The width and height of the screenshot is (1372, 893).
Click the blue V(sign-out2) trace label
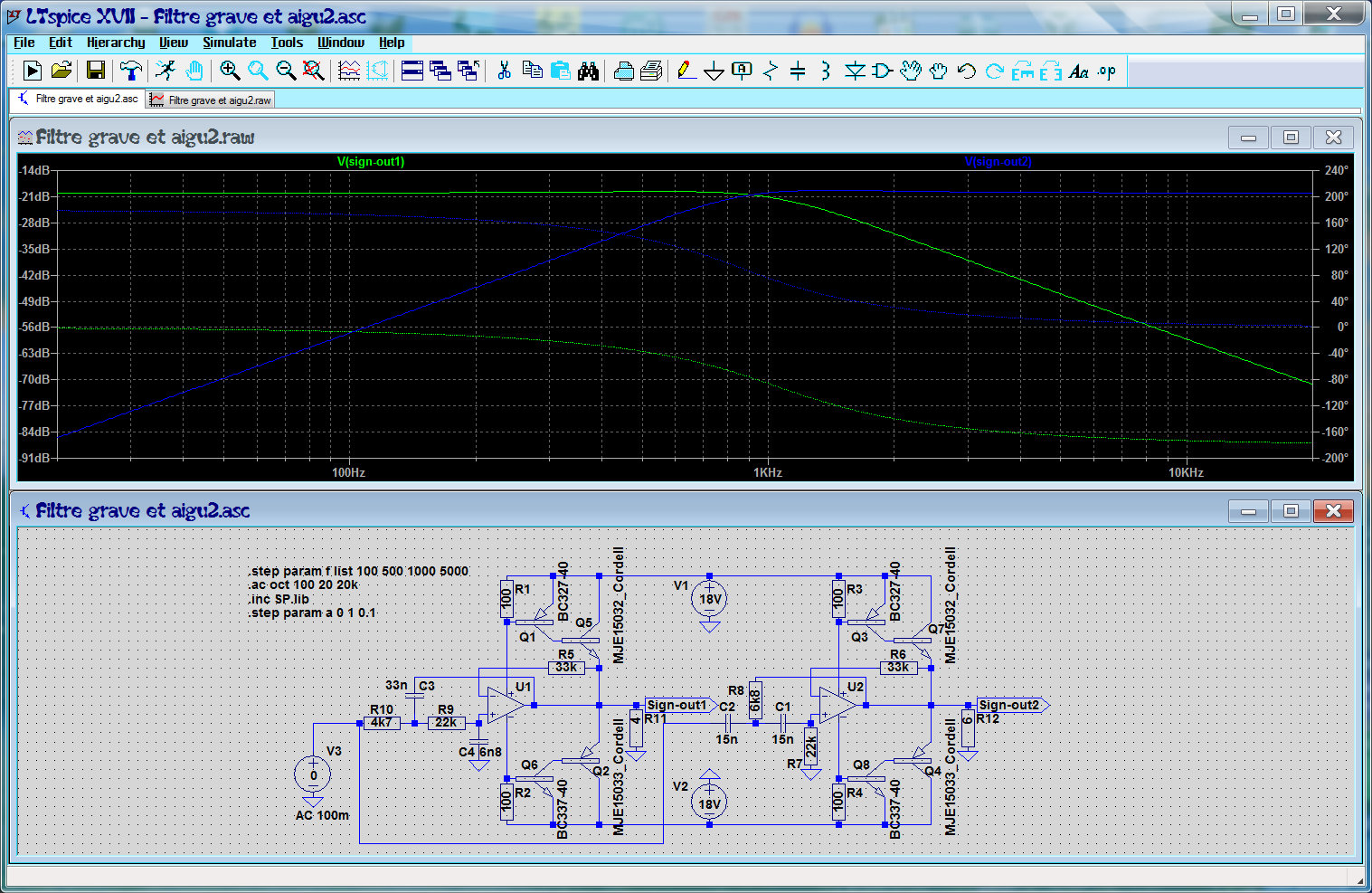click(998, 162)
